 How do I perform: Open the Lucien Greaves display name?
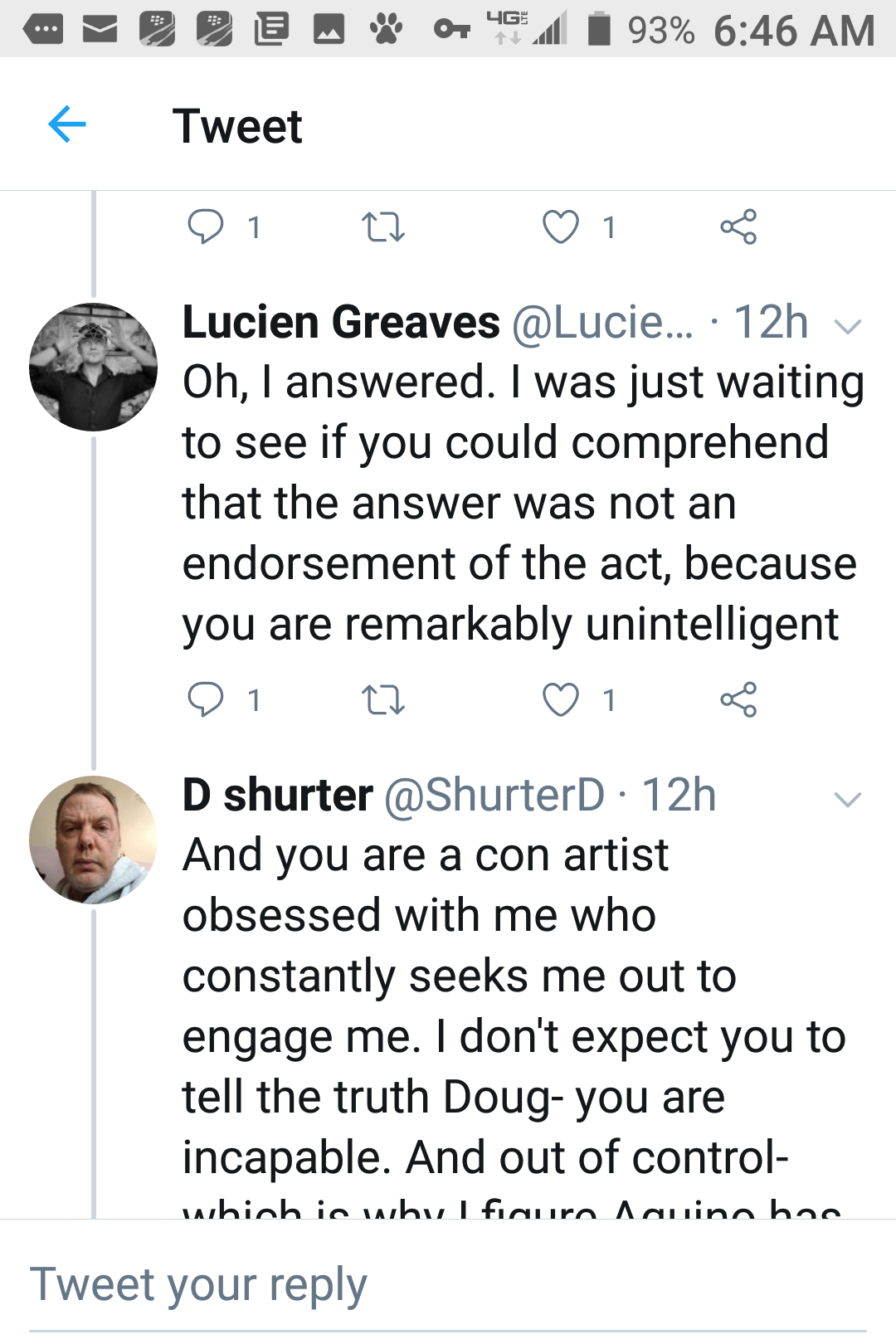341,323
